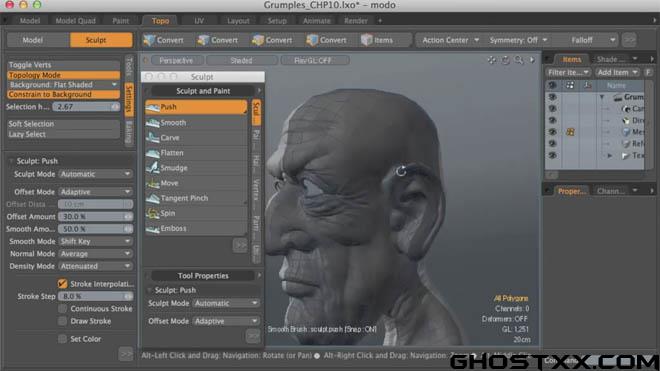Open the Symmetry: Off dropdown
The image size is (660, 371).
tap(518, 40)
